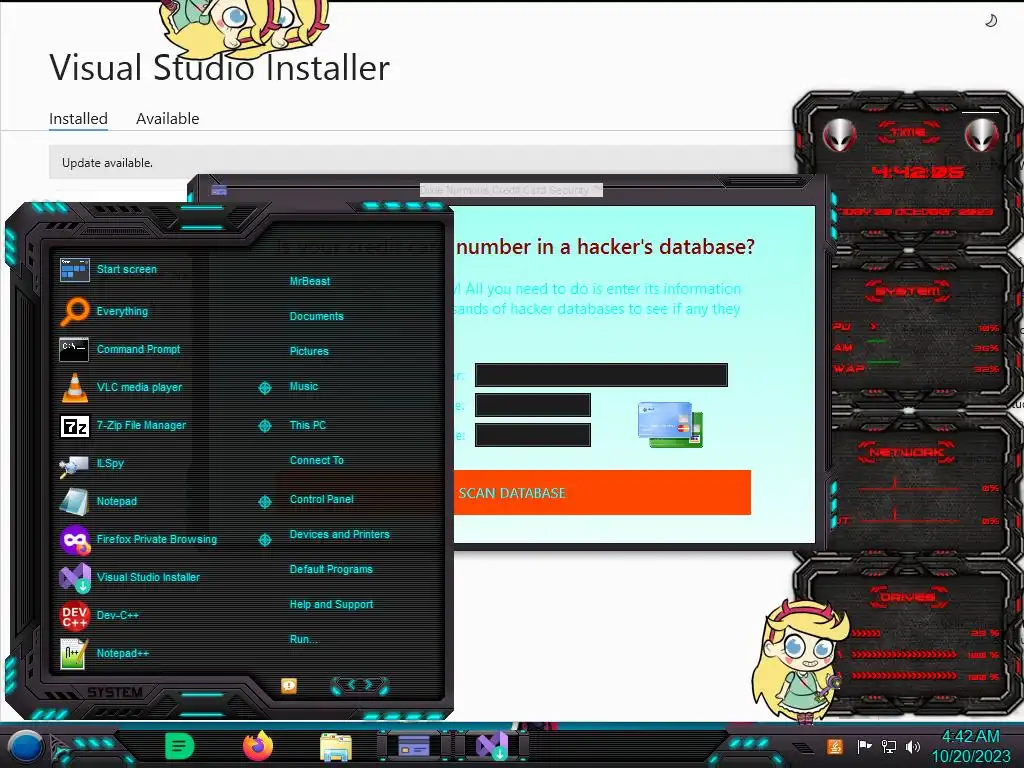Click the third short input field in dialog
The image size is (1024, 768).
point(532,435)
